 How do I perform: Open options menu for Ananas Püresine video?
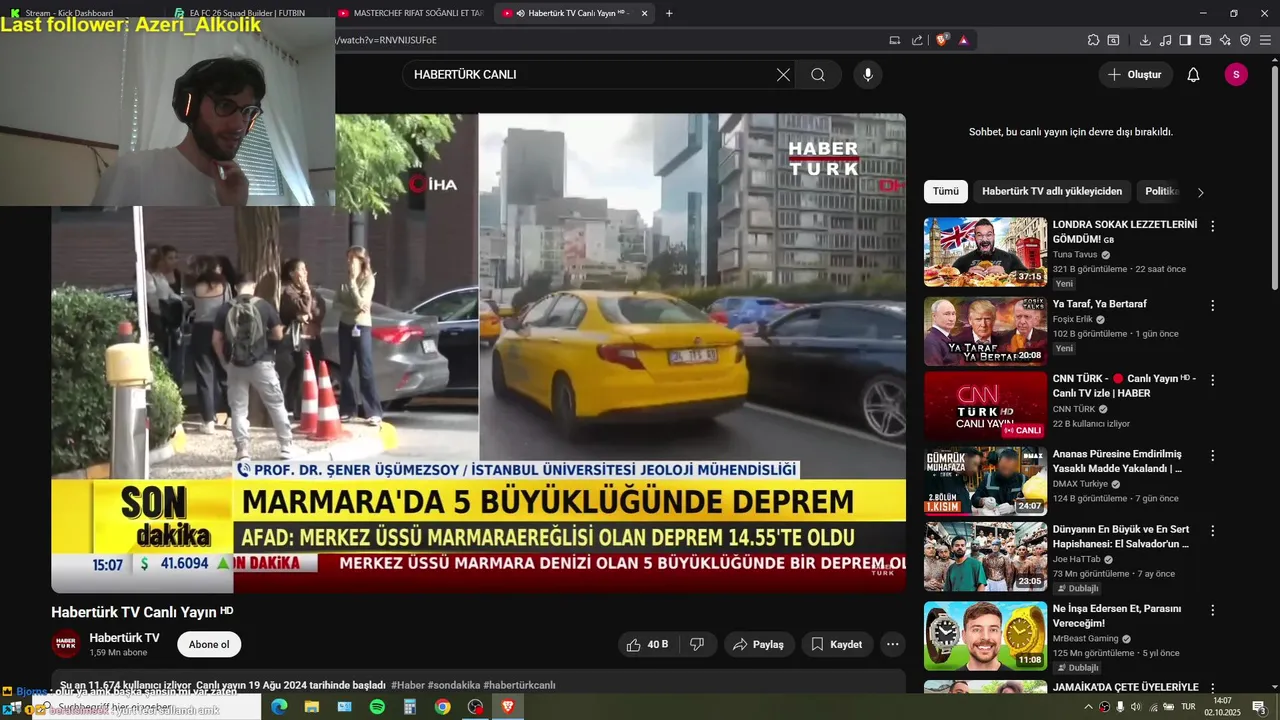(x=1212, y=456)
